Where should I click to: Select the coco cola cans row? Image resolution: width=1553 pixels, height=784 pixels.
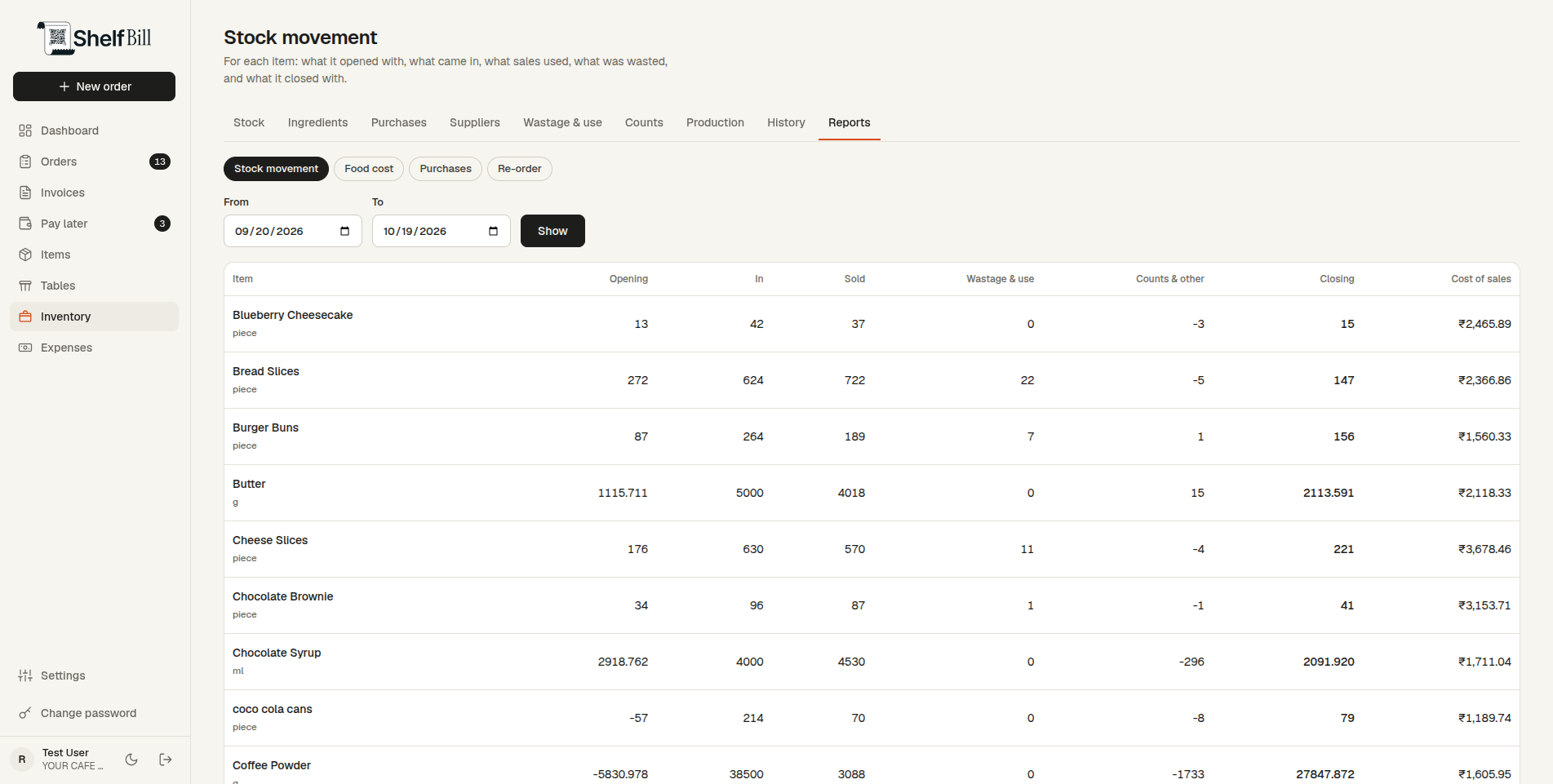(x=872, y=718)
